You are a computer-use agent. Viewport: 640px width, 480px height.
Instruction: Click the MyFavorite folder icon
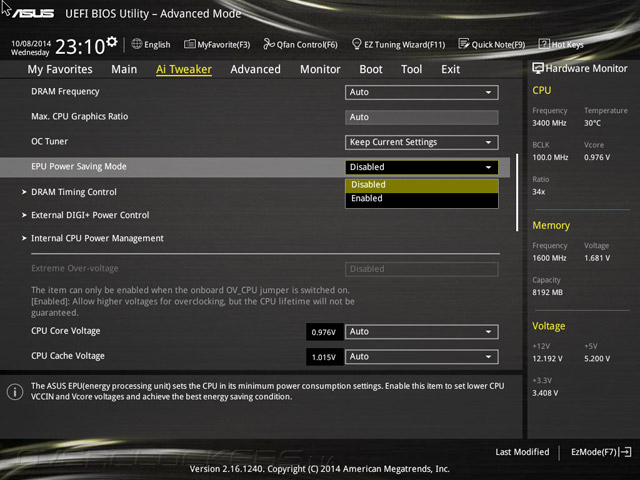click(189, 44)
